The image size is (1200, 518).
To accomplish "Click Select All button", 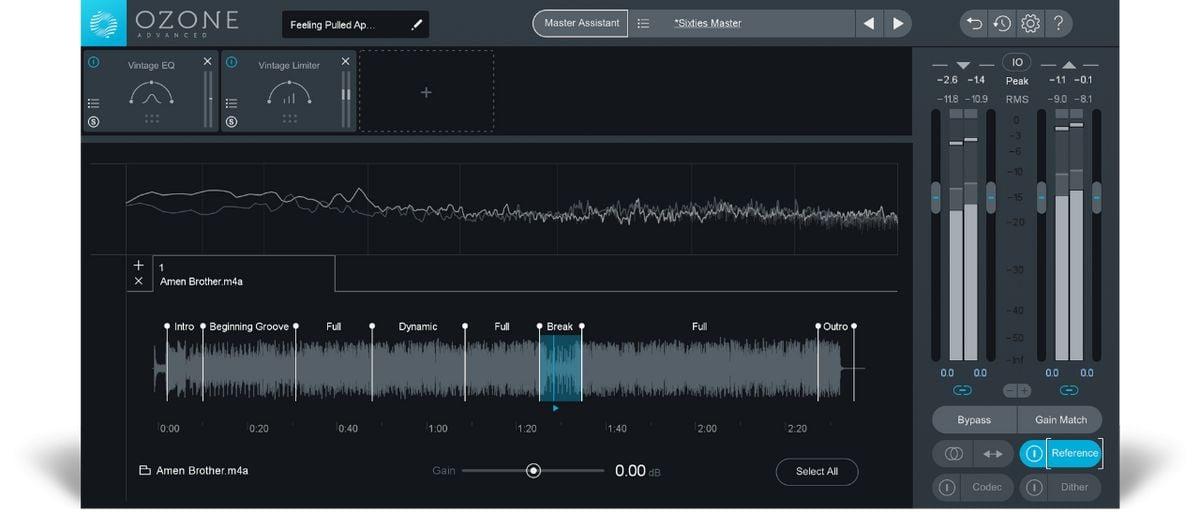I will point(817,471).
